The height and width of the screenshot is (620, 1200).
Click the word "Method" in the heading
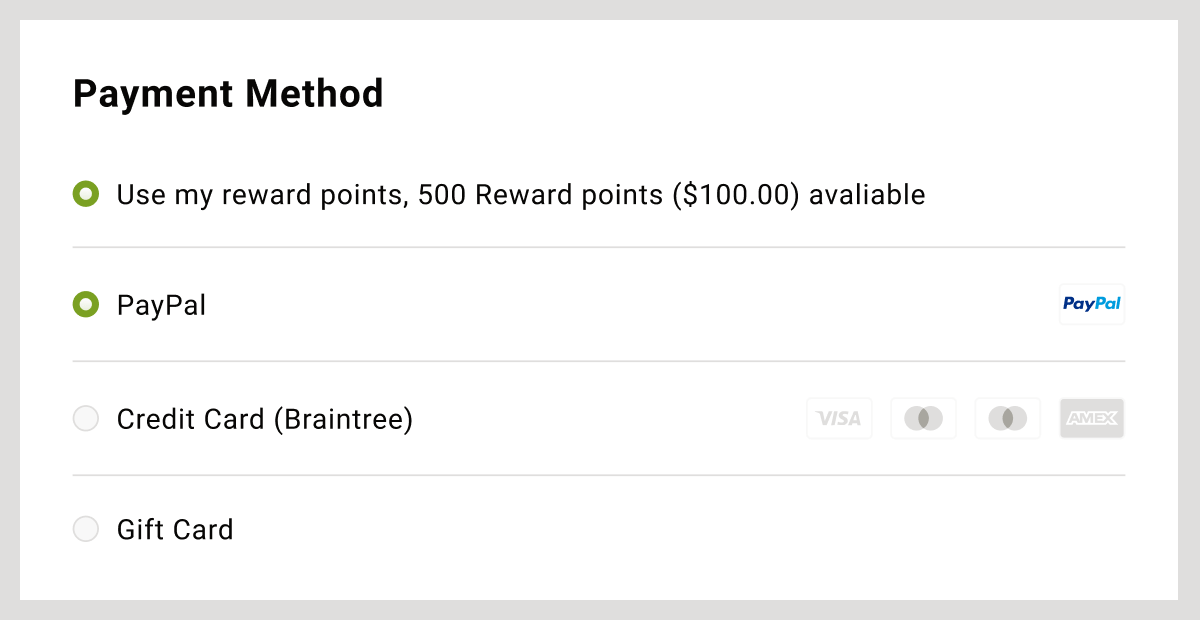[x=315, y=94]
